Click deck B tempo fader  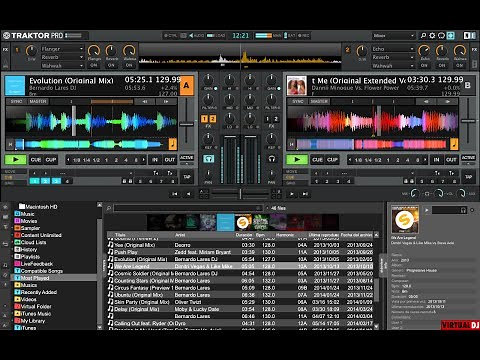(x=468, y=121)
